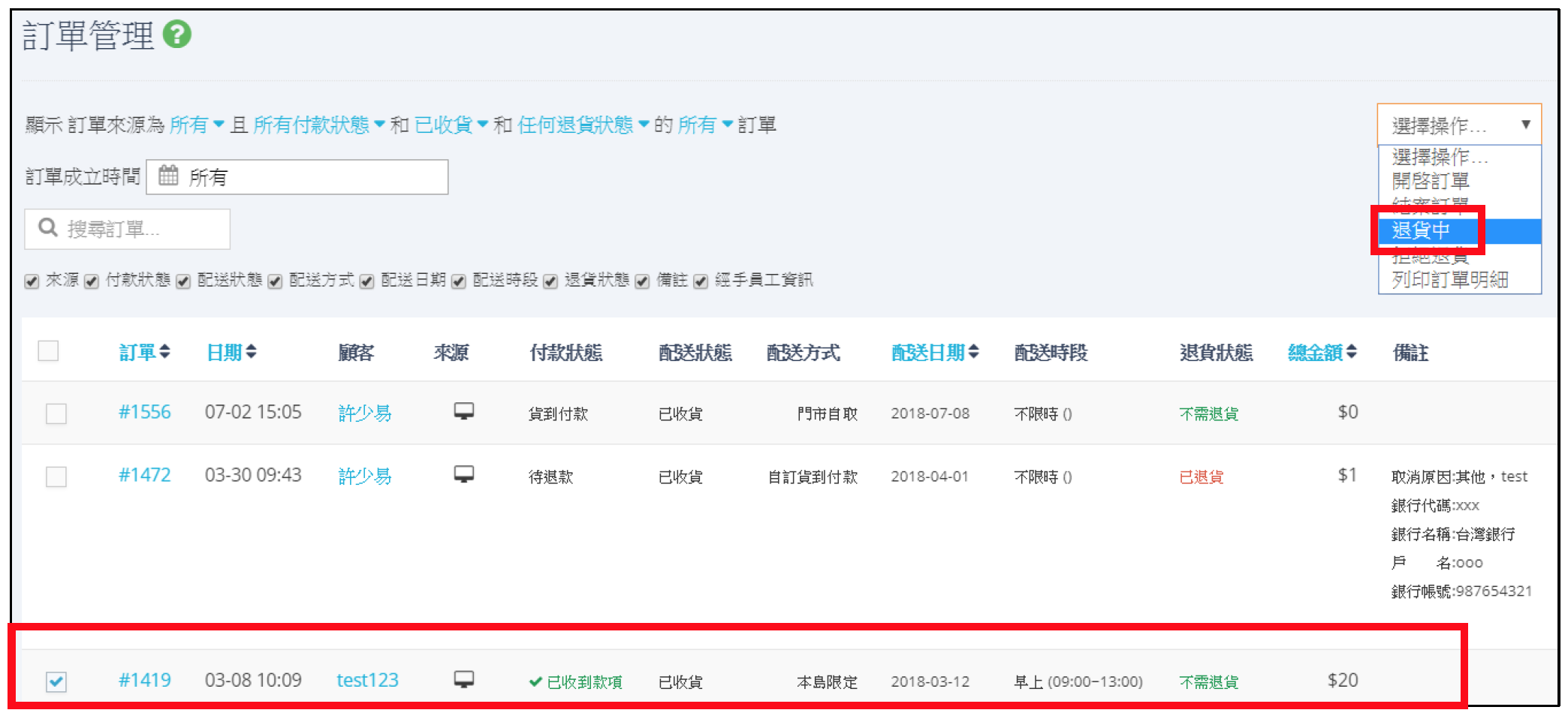Open order #1472 link

[x=145, y=475]
